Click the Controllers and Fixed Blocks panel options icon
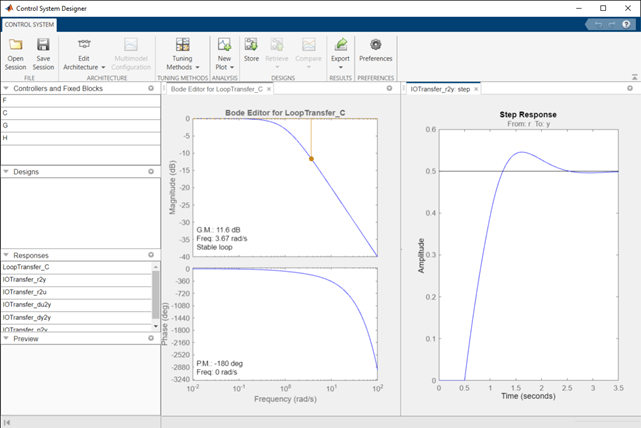The height and width of the screenshot is (428, 641). point(152,88)
